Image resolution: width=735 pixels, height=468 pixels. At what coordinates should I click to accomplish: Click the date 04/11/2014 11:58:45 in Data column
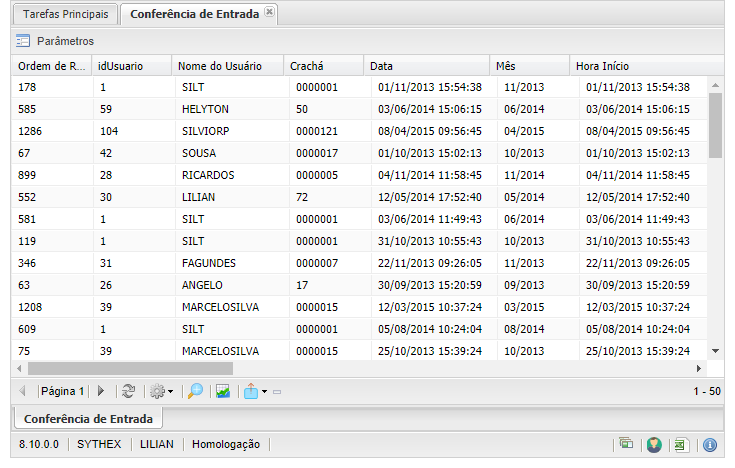click(x=430, y=175)
